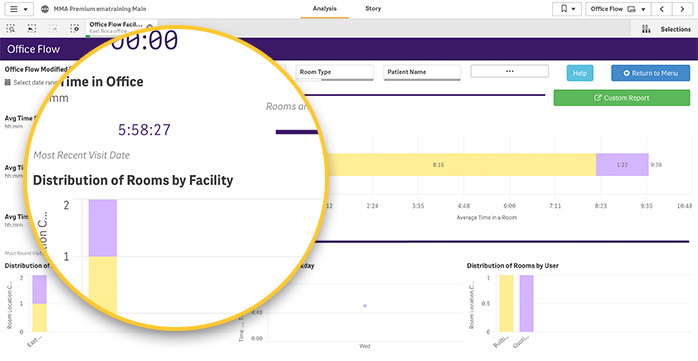698x361 pixels.
Task: Click the Wed axis label
Action: [x=364, y=346]
